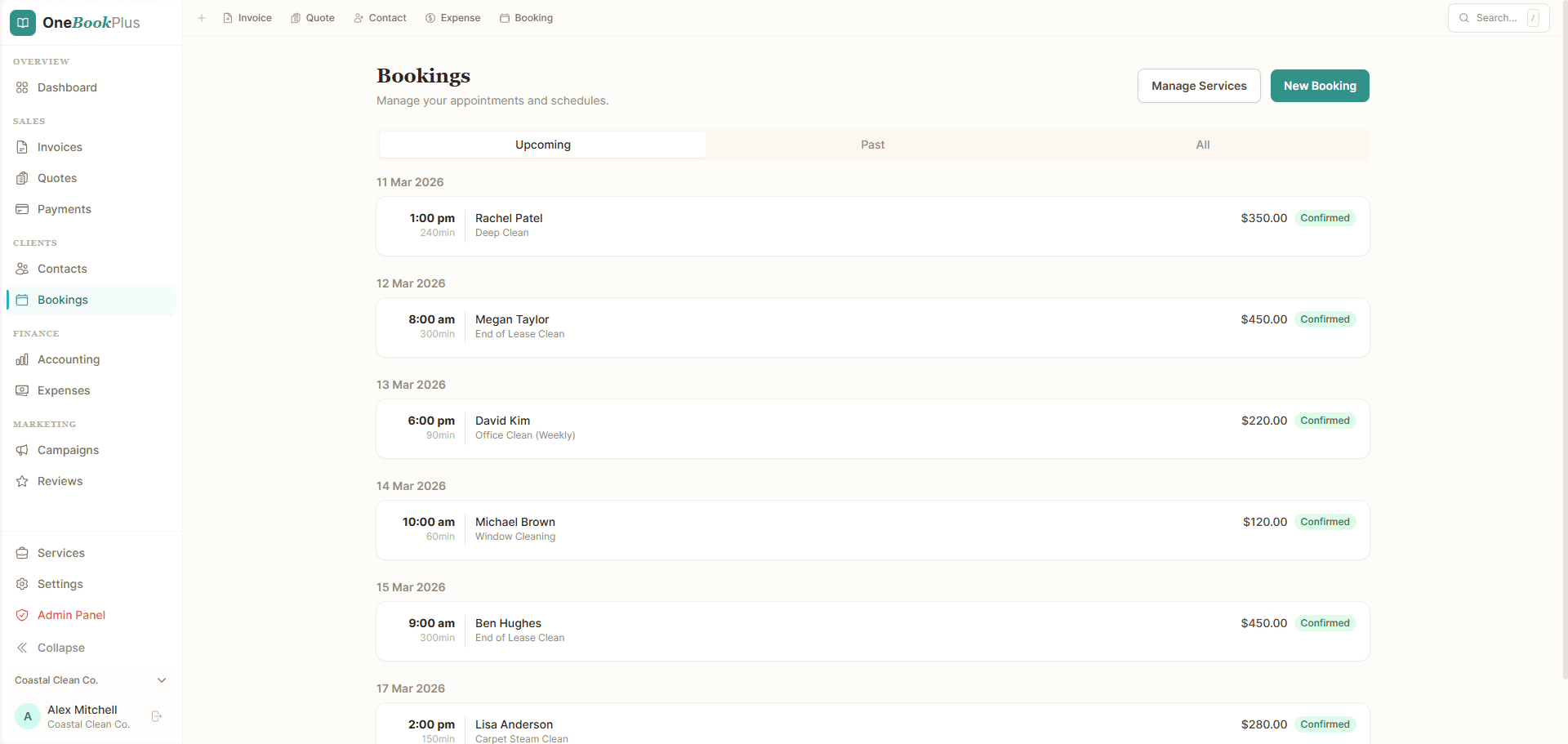Create new Expense from top toolbar
Image resolution: width=1568 pixels, height=744 pixels.
coord(452,18)
